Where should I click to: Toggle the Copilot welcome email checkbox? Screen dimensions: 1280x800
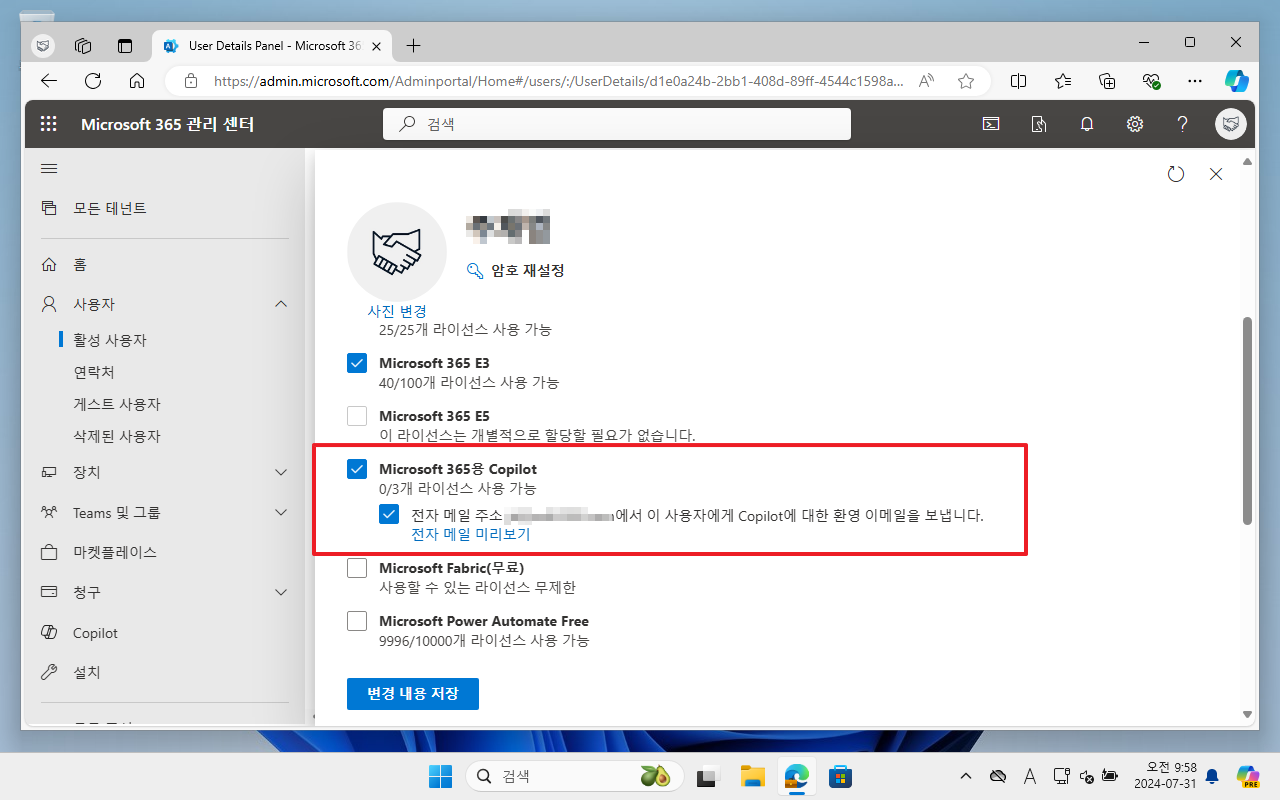click(x=389, y=515)
